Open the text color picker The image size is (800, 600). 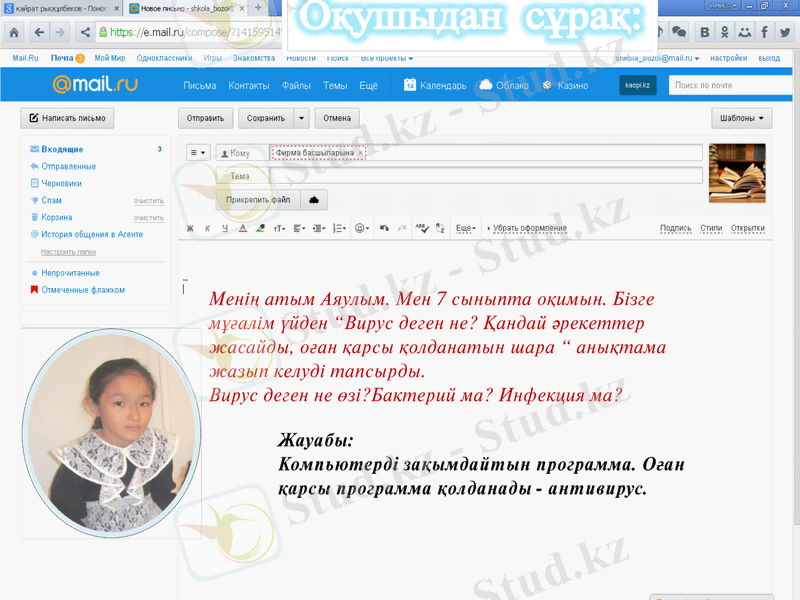242,229
